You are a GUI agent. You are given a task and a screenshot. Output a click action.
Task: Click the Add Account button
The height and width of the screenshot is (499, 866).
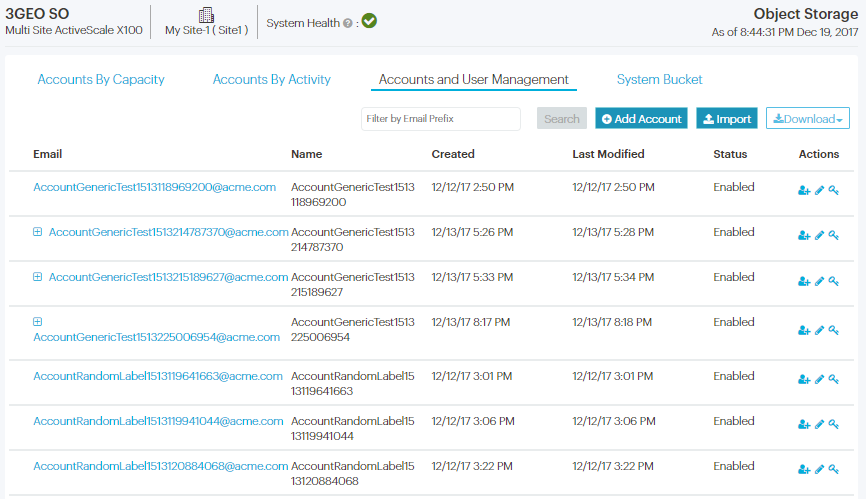(641, 119)
